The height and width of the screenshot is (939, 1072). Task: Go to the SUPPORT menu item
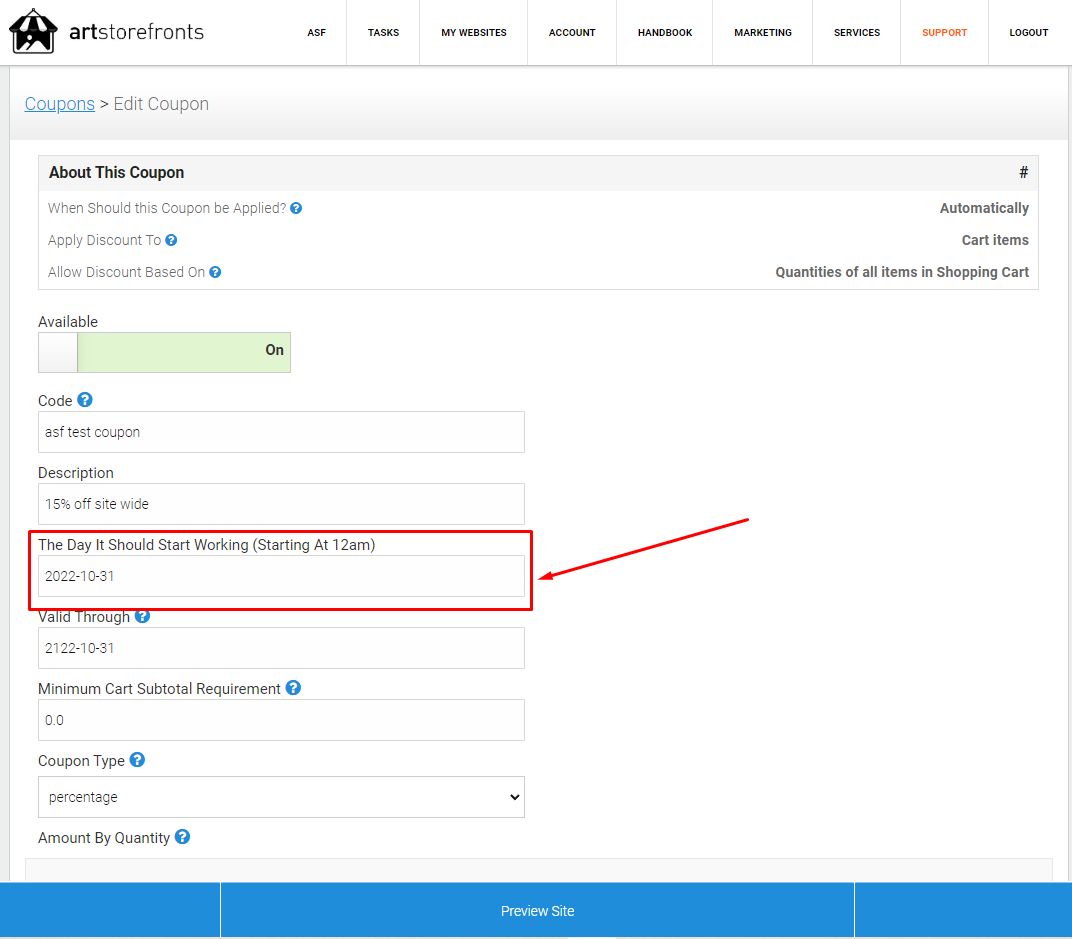click(x=944, y=32)
